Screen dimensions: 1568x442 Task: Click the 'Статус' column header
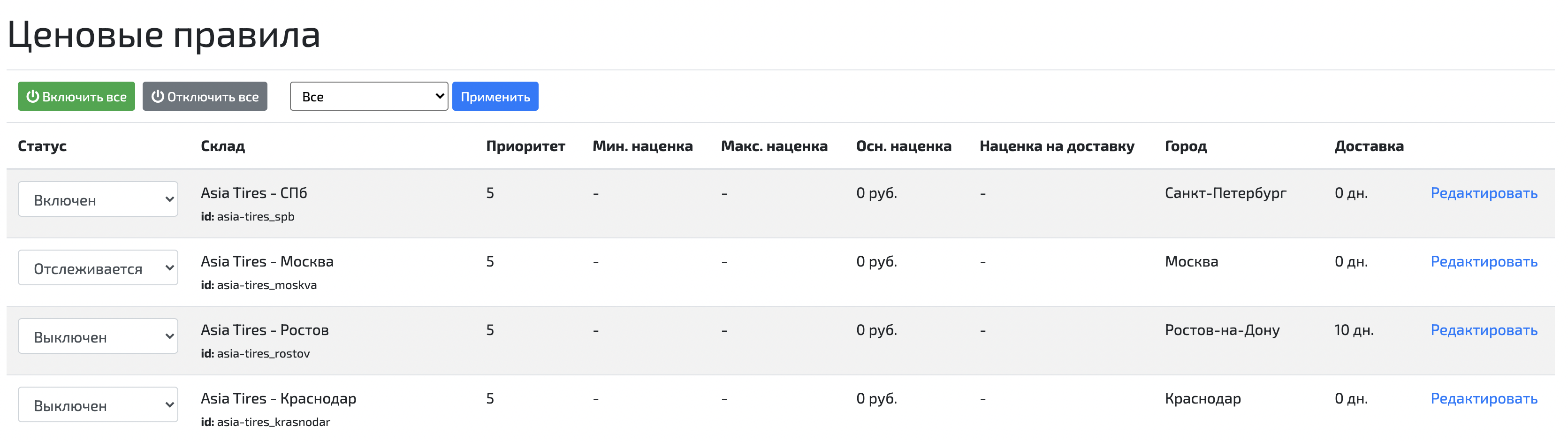point(42,146)
